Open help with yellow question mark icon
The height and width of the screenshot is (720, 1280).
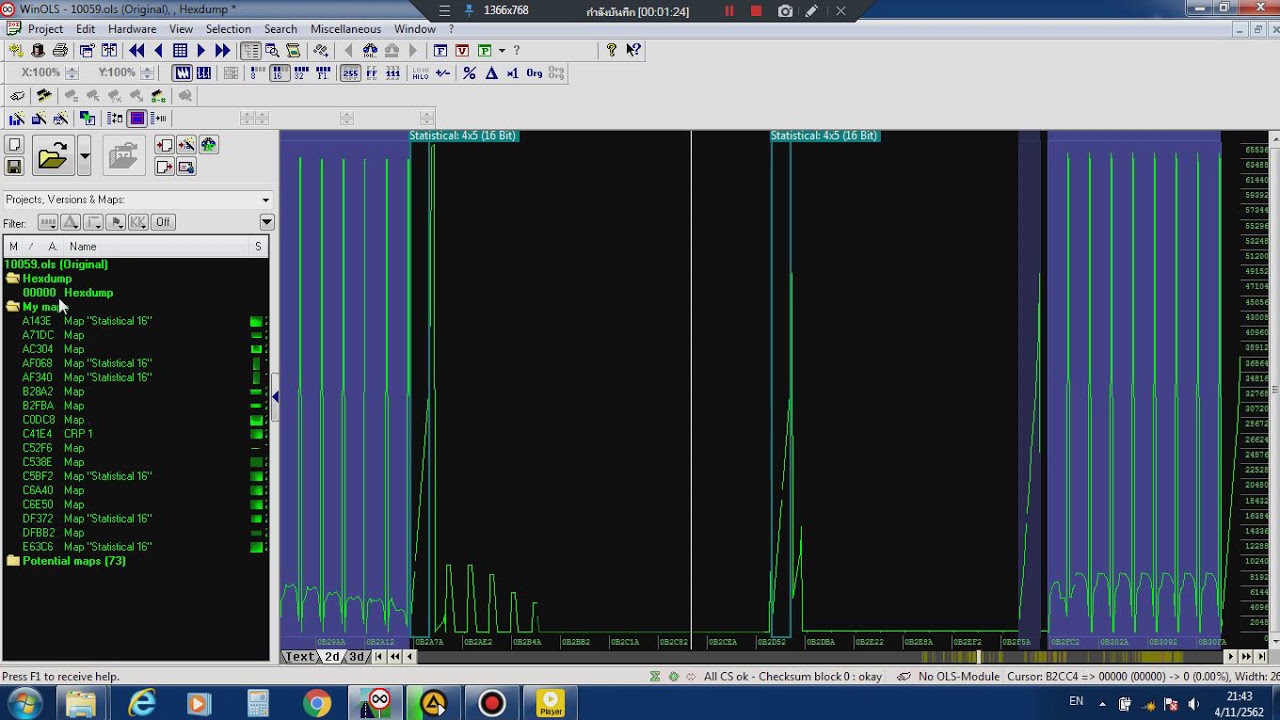coord(612,50)
